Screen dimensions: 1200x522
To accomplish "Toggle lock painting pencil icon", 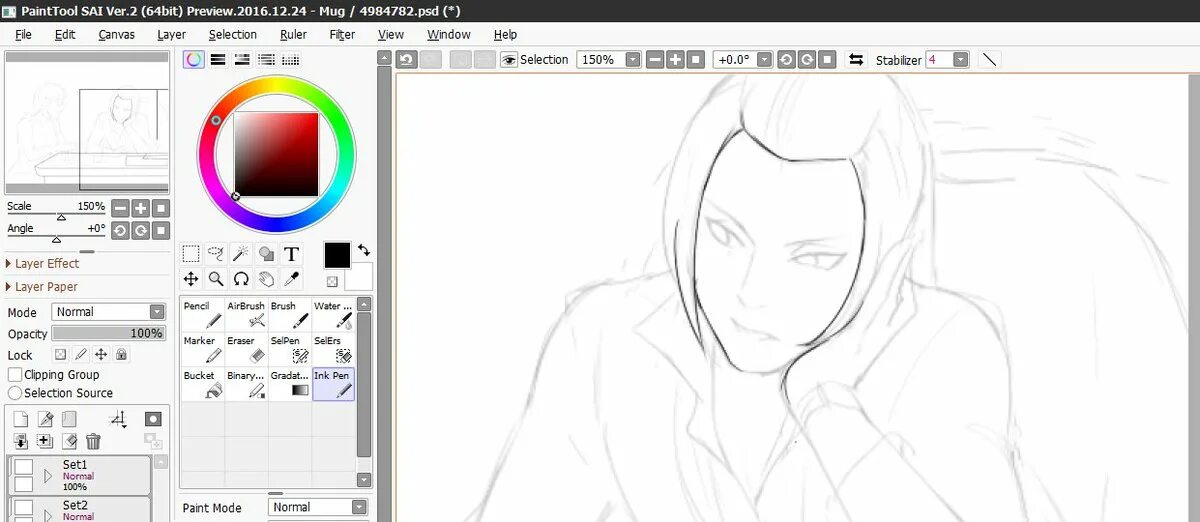I will [80, 354].
